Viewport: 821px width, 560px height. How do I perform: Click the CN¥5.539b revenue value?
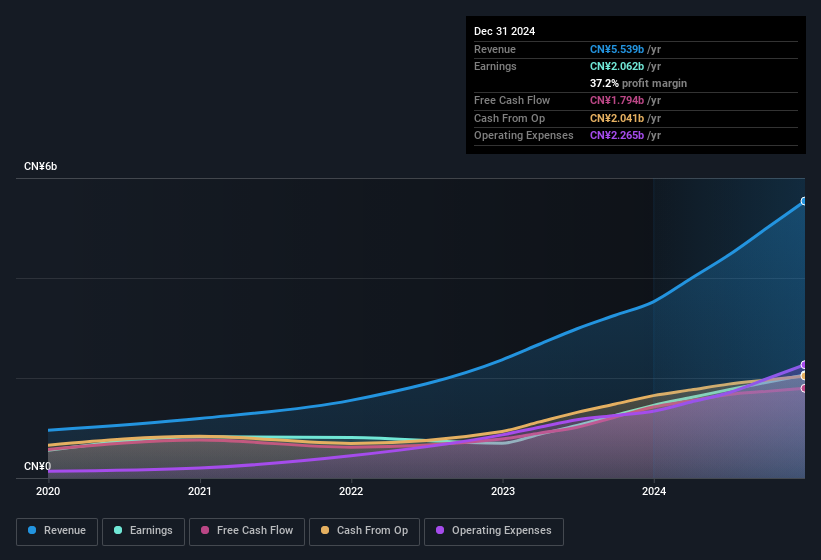(x=617, y=49)
